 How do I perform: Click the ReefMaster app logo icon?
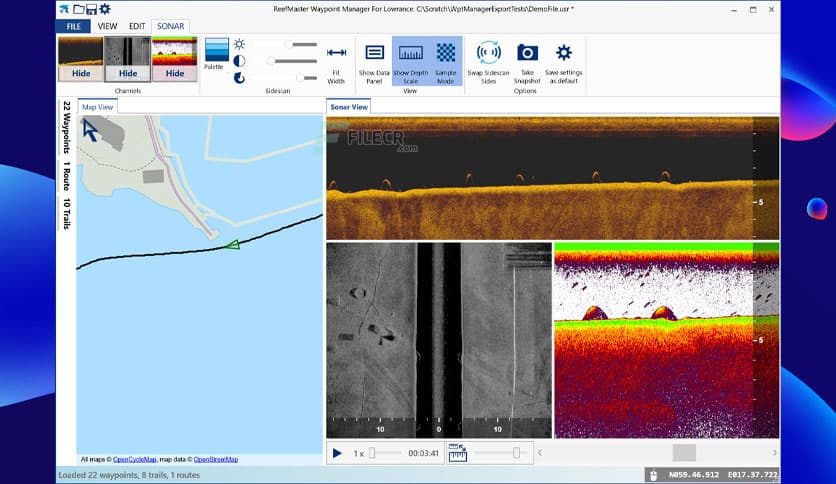tap(64, 9)
